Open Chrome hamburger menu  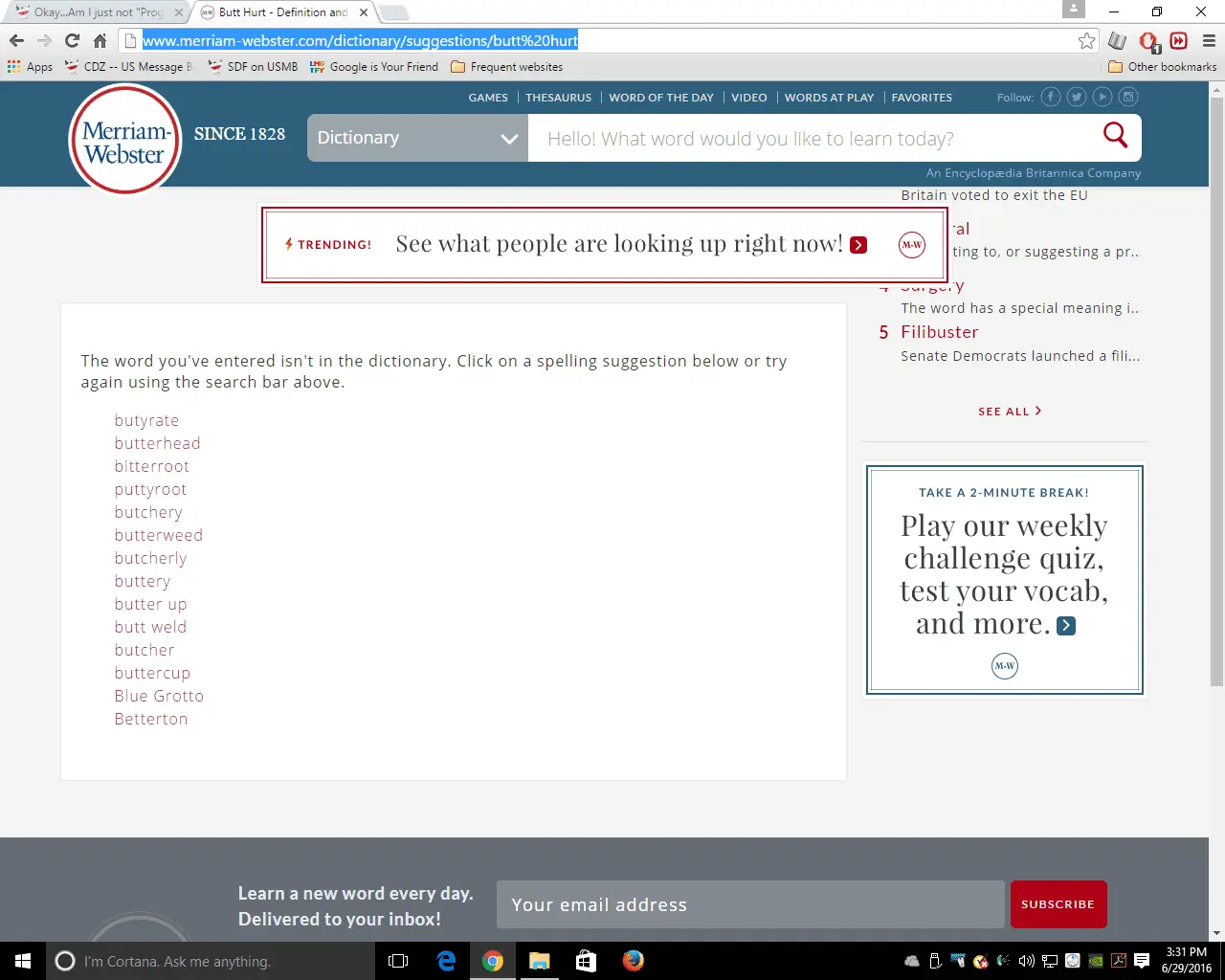point(1209,40)
